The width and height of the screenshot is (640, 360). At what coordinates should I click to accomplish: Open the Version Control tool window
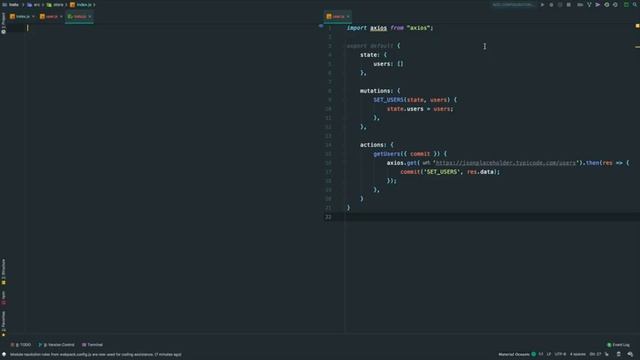(x=56, y=345)
